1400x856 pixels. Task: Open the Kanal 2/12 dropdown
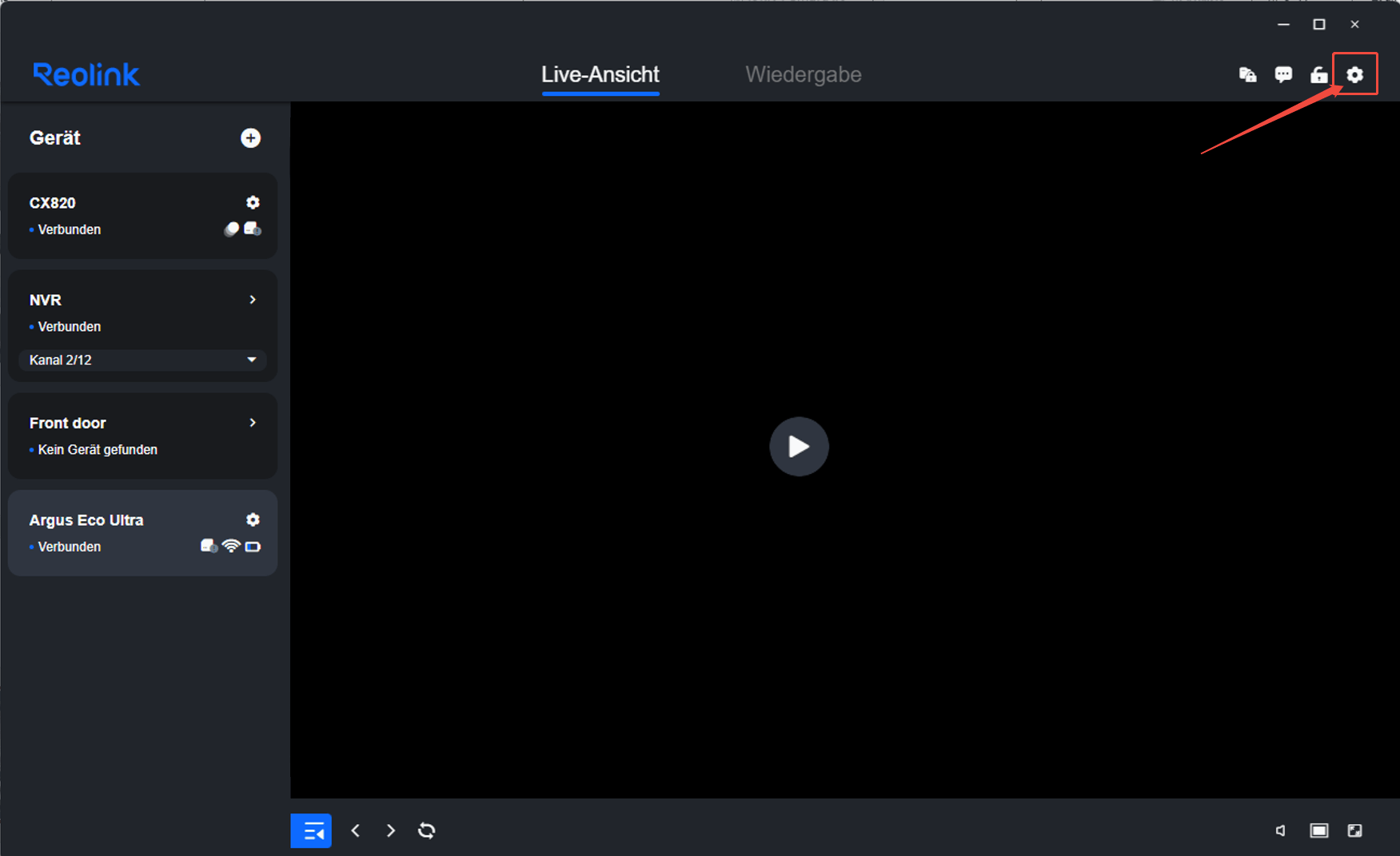[x=142, y=360]
